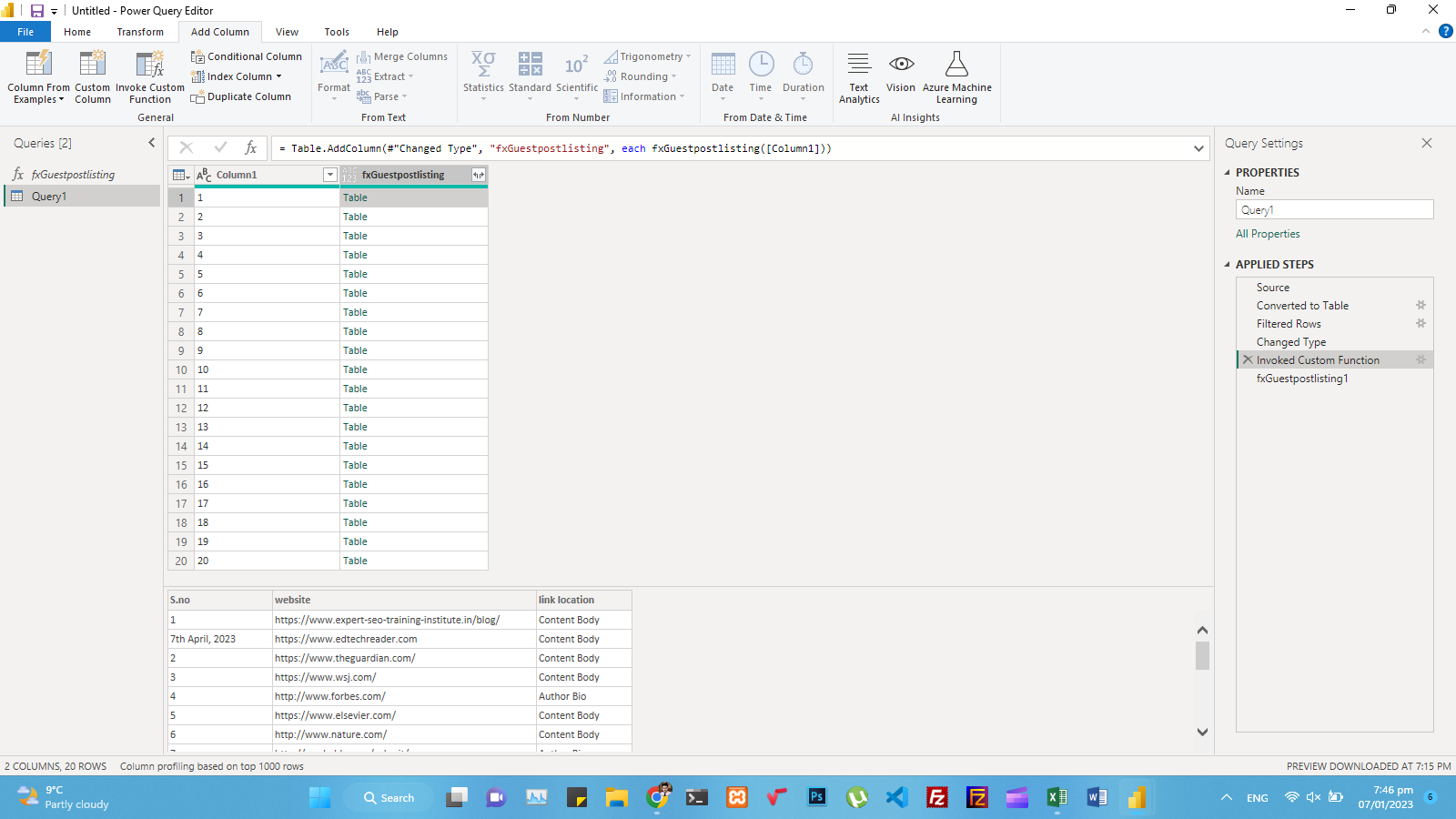Switch to the Transform tab
The width and height of the screenshot is (1456, 819).
pos(140,32)
